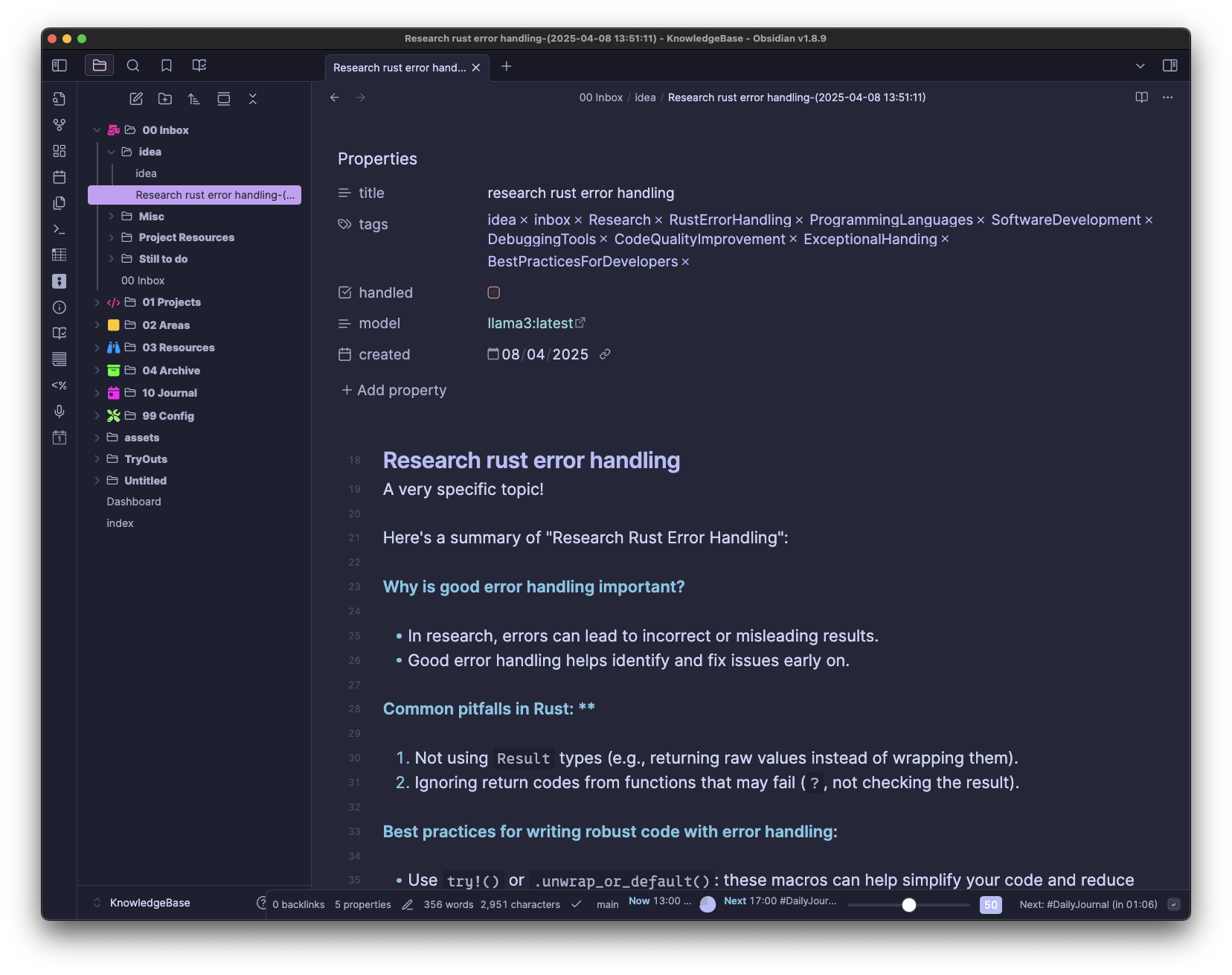Open the more options menu
The width and height of the screenshot is (1232, 975).
click(1167, 97)
